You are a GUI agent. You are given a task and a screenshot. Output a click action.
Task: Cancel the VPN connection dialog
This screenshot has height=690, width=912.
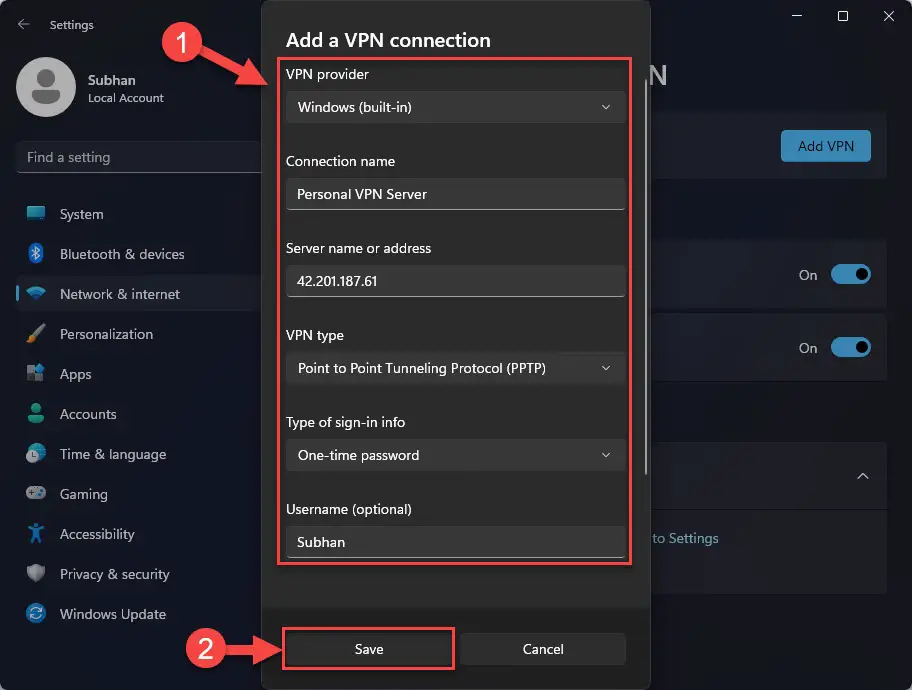click(543, 649)
